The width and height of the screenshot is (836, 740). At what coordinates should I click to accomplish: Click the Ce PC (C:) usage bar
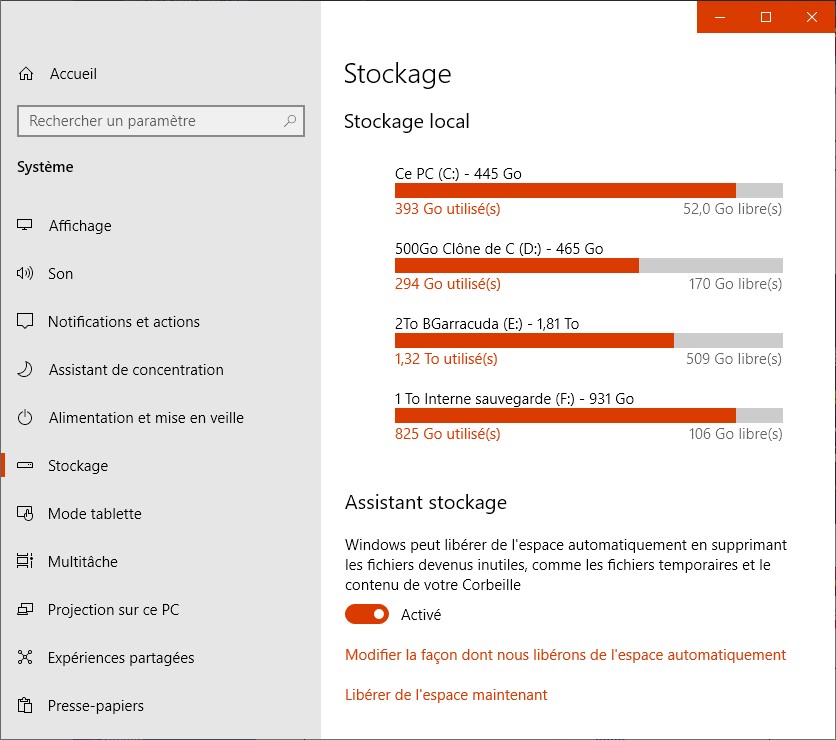(588, 191)
